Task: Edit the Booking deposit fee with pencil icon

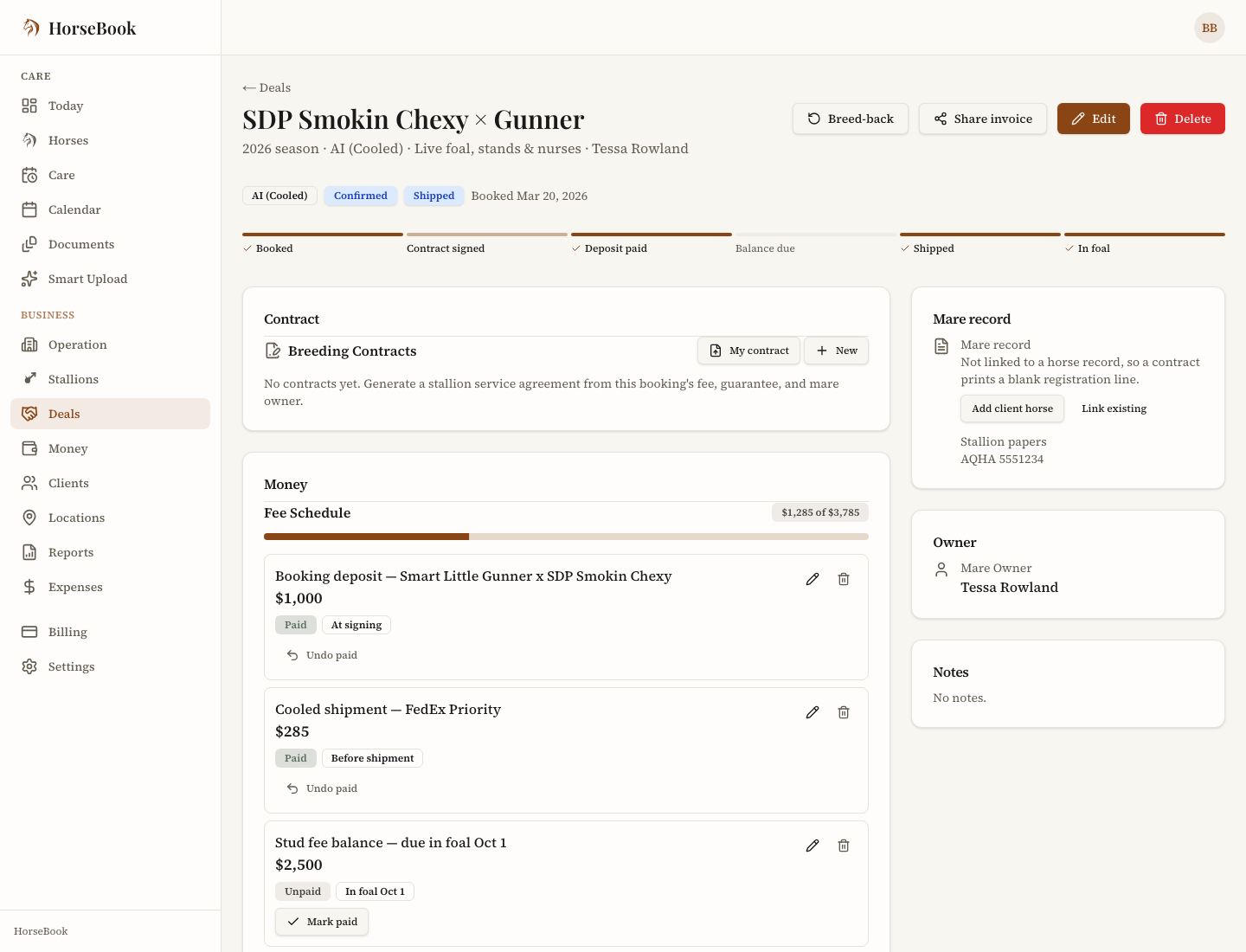Action: pyautogui.click(x=812, y=579)
